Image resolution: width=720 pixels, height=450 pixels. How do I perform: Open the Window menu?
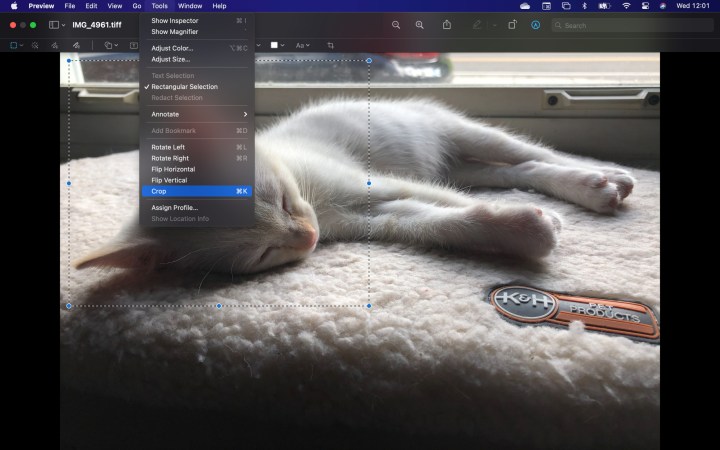[x=190, y=6]
